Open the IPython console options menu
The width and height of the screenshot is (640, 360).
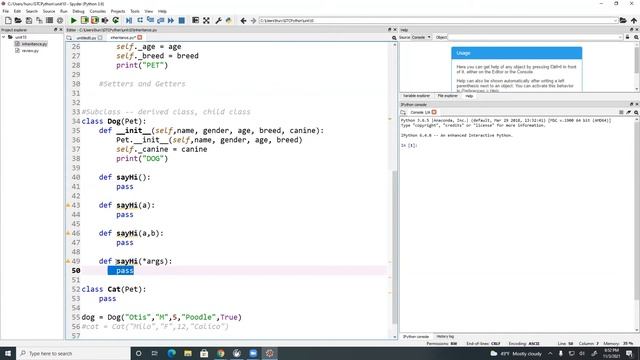coord(636,112)
